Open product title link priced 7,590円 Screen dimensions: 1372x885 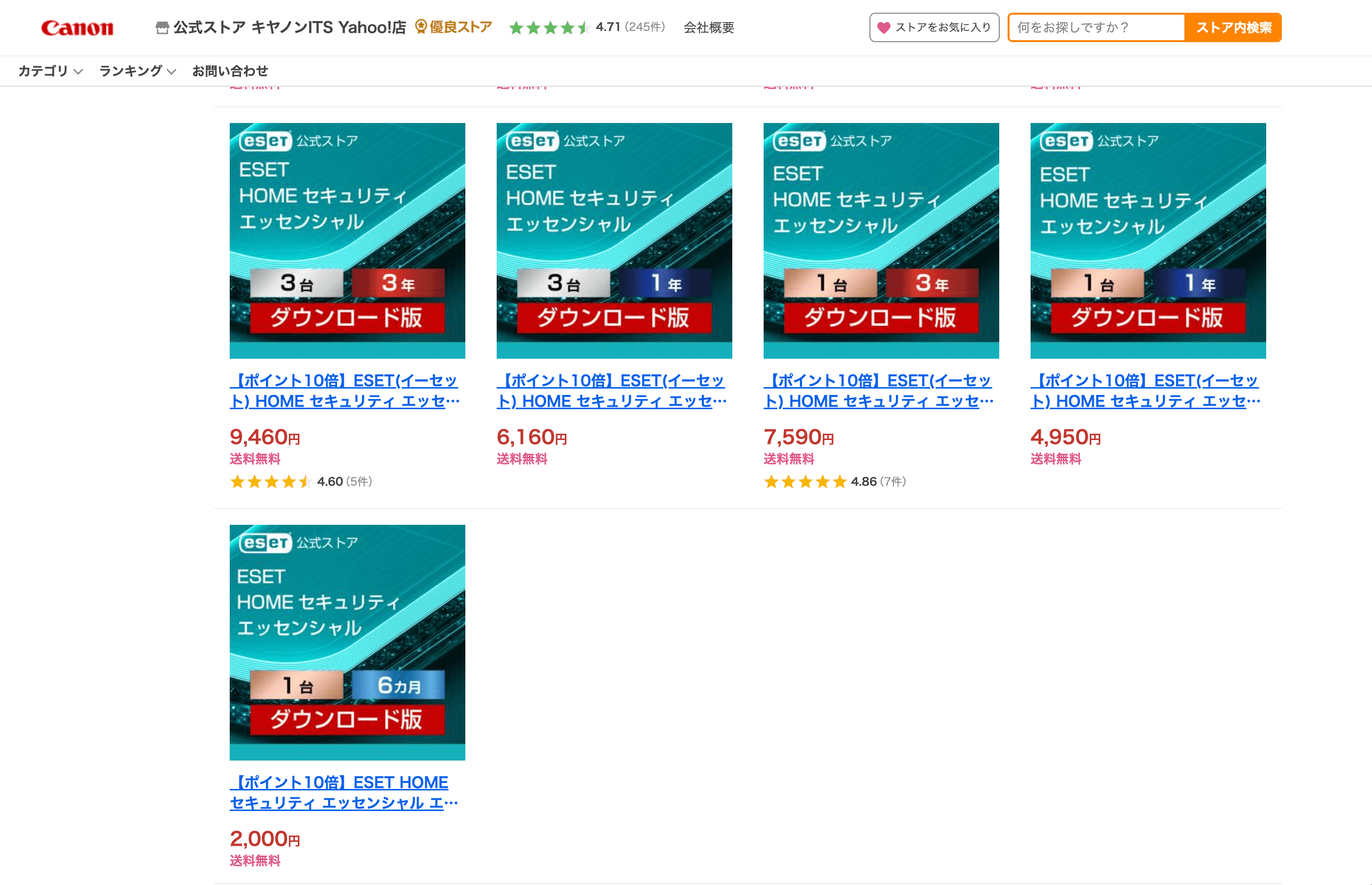pos(879,391)
